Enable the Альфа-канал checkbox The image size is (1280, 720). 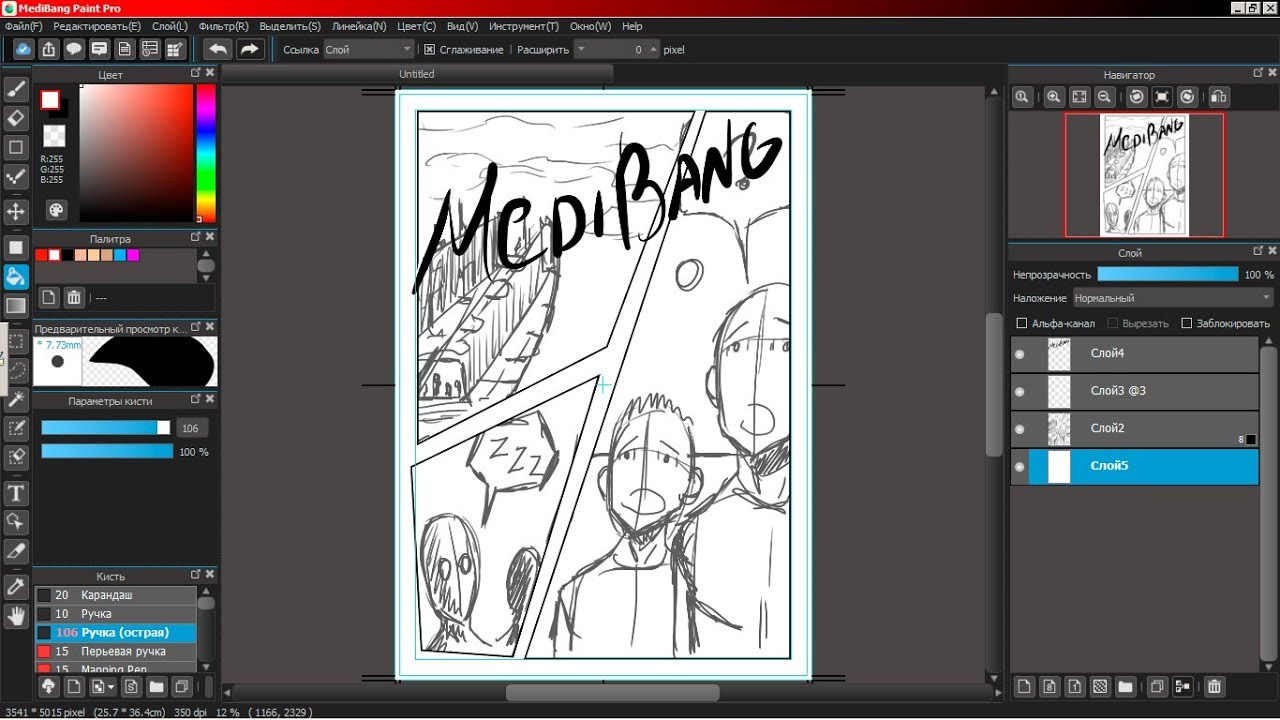(x=1021, y=323)
